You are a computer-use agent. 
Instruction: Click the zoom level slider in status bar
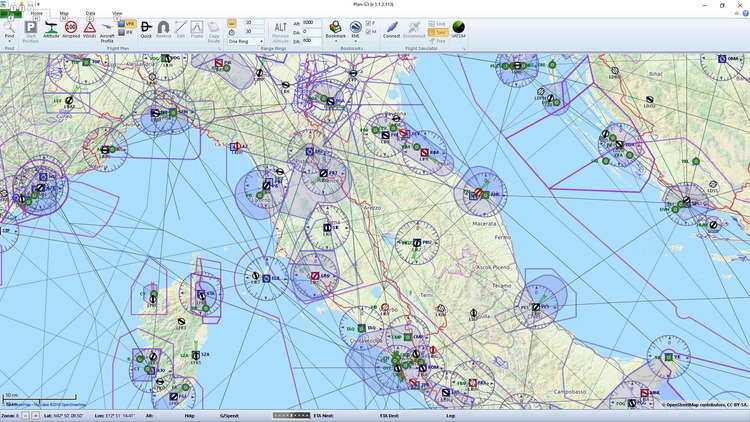(x=292, y=414)
